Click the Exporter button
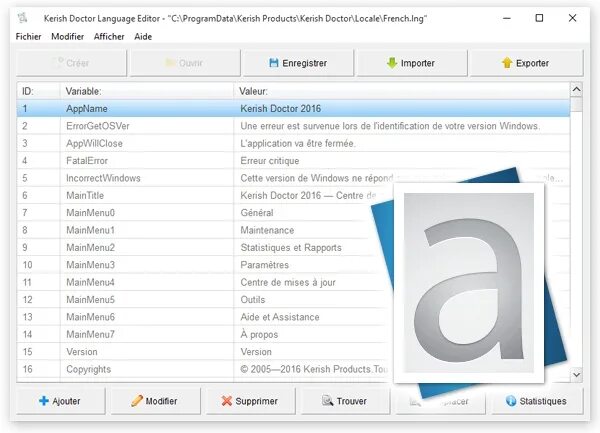 (526, 63)
